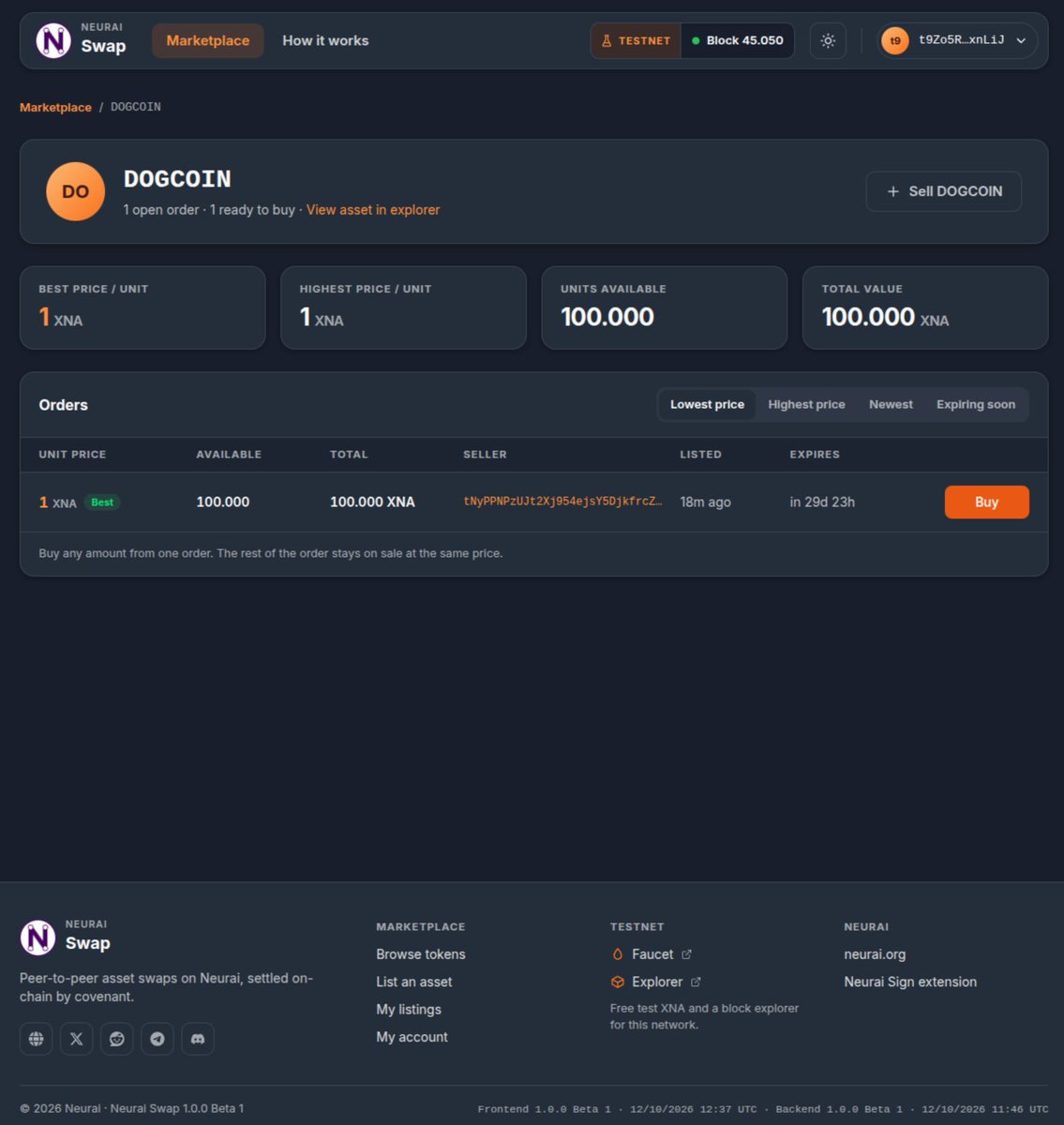The height and width of the screenshot is (1125, 1064).
Task: Click the 100.000 XNA total cell
Action: [372, 502]
